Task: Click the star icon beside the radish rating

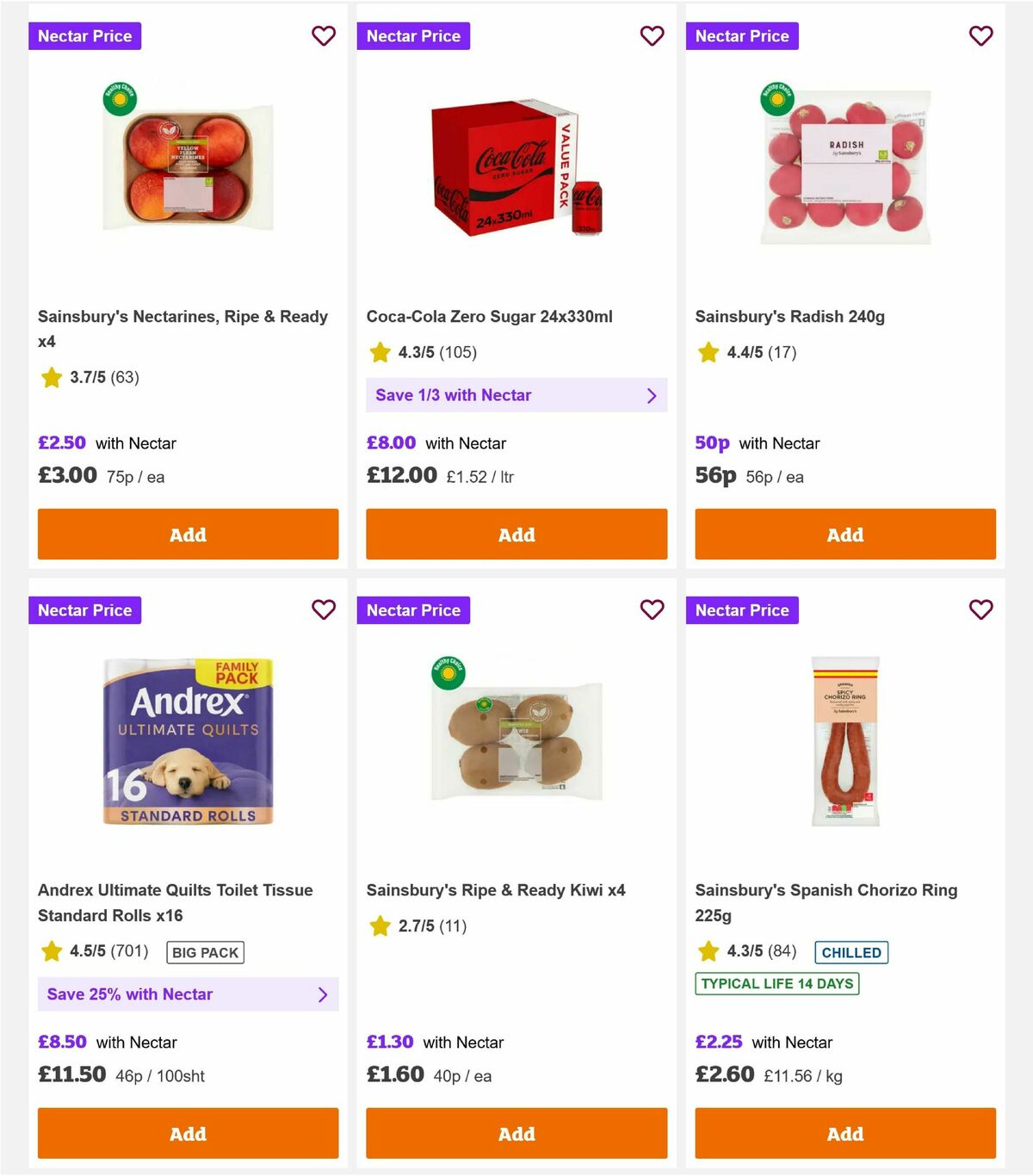Action: 708,352
